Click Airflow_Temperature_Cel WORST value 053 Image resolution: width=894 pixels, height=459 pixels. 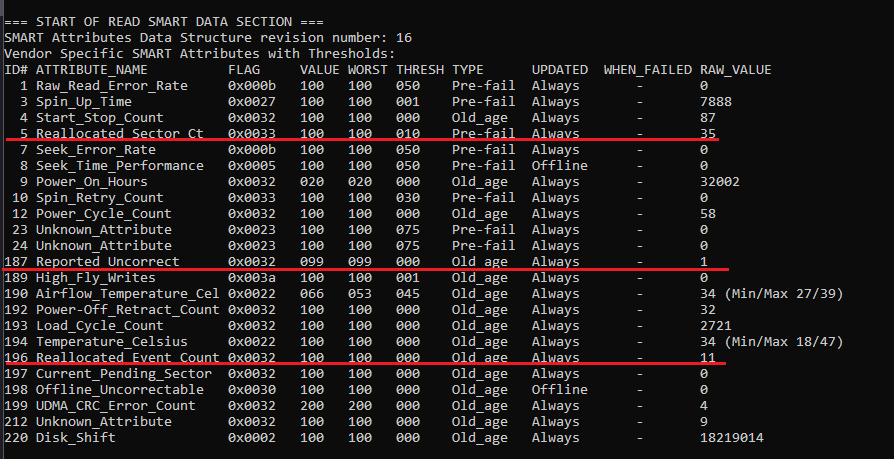pos(360,294)
